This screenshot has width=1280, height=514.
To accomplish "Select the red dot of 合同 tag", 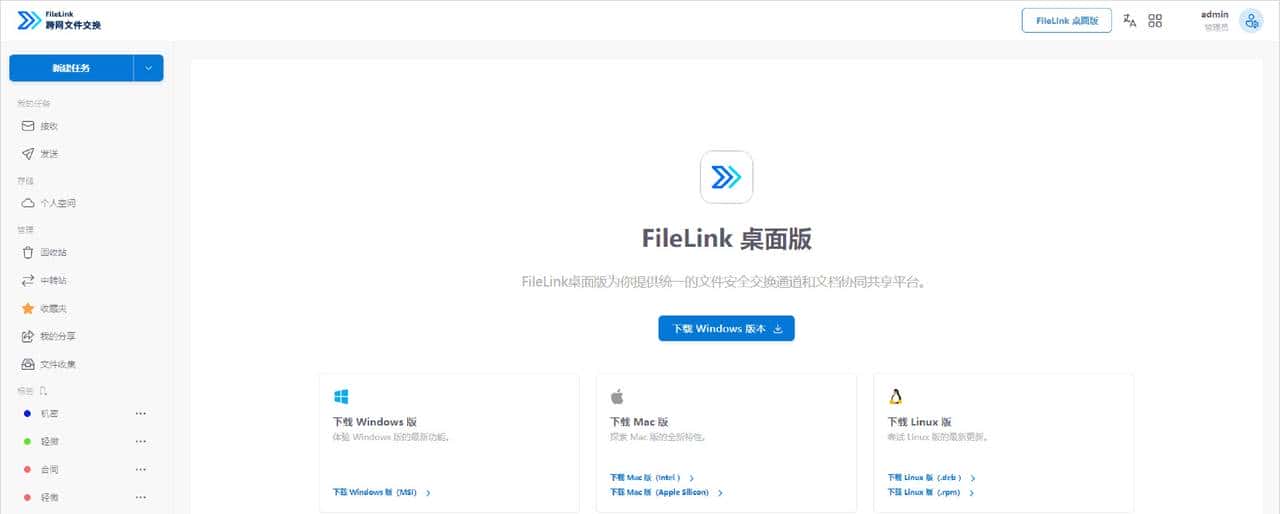I will tap(28, 469).
